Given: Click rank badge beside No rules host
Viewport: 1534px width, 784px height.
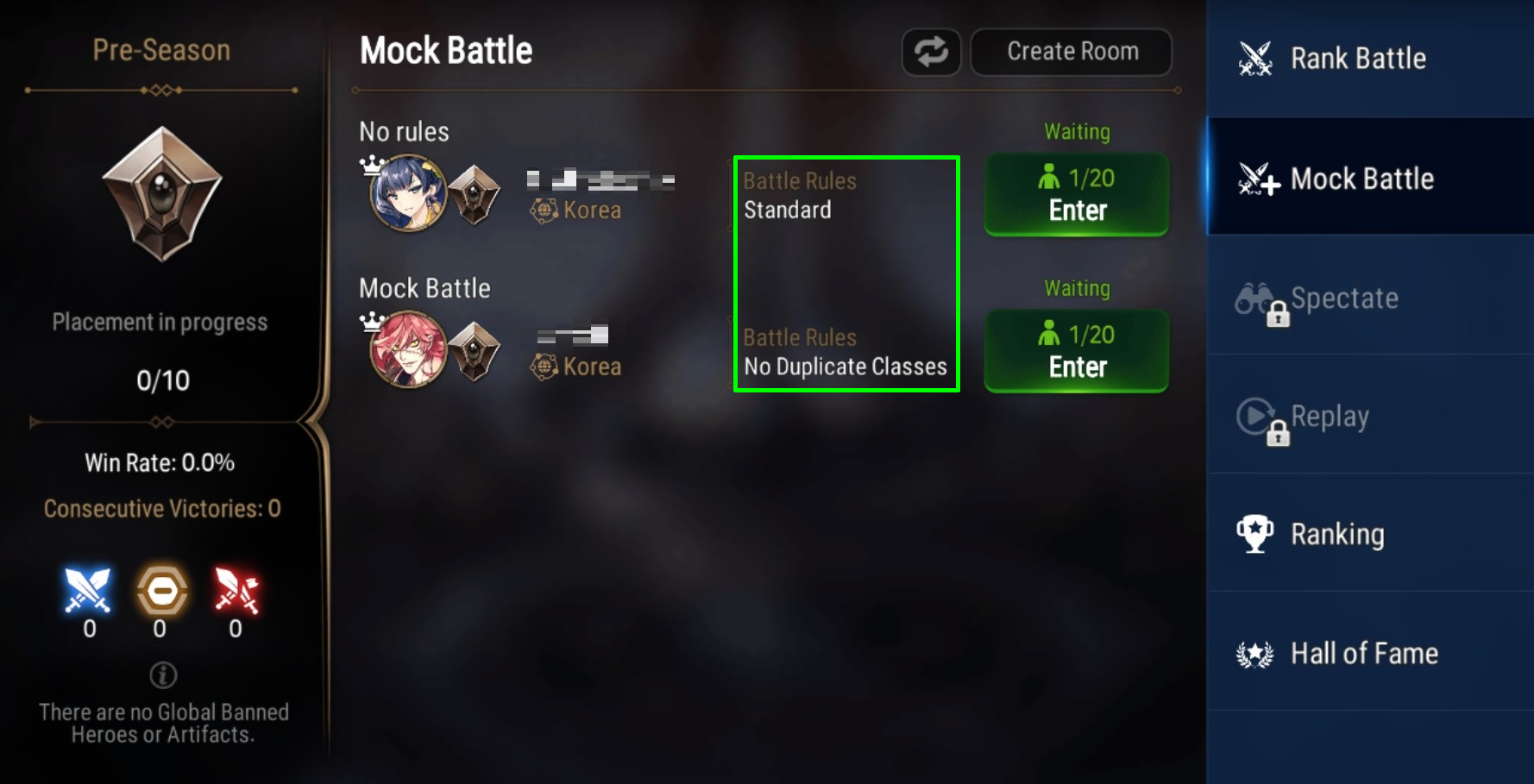Looking at the screenshot, I should click(x=474, y=195).
